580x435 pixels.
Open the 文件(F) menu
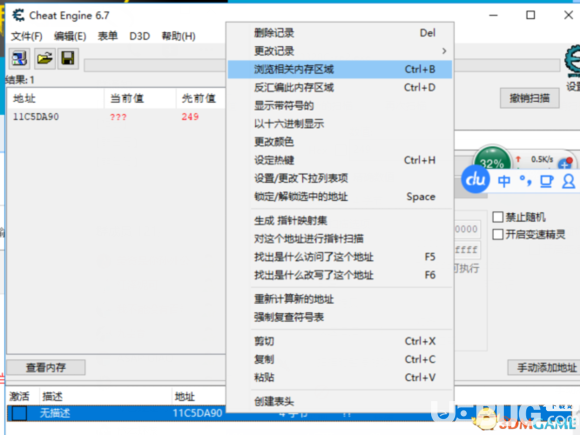[x=27, y=36]
